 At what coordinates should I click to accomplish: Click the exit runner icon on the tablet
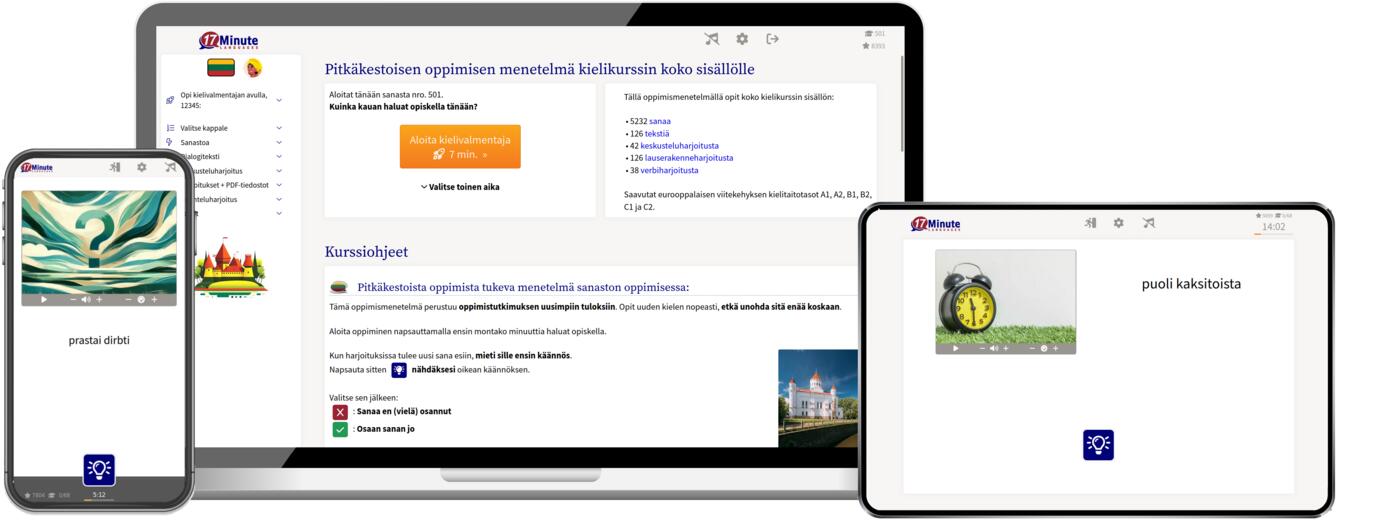pos(1091,223)
